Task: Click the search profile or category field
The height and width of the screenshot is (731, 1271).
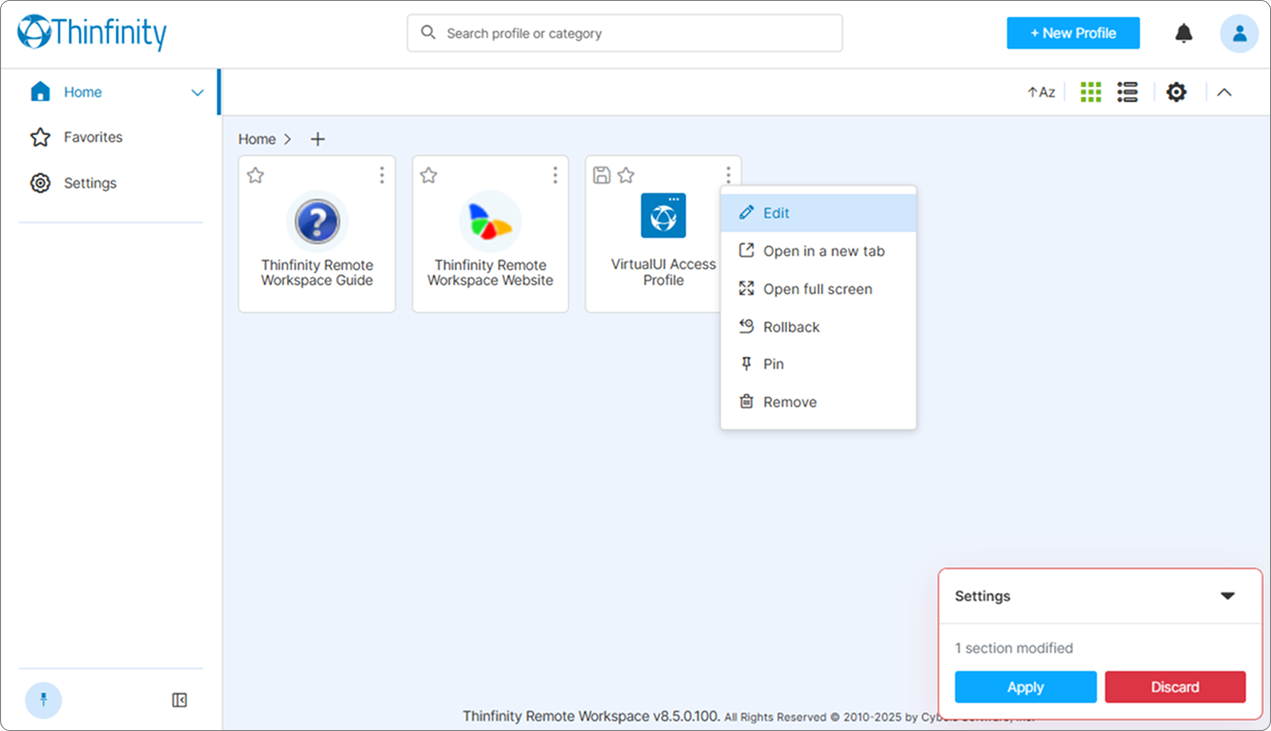Action: (x=625, y=33)
